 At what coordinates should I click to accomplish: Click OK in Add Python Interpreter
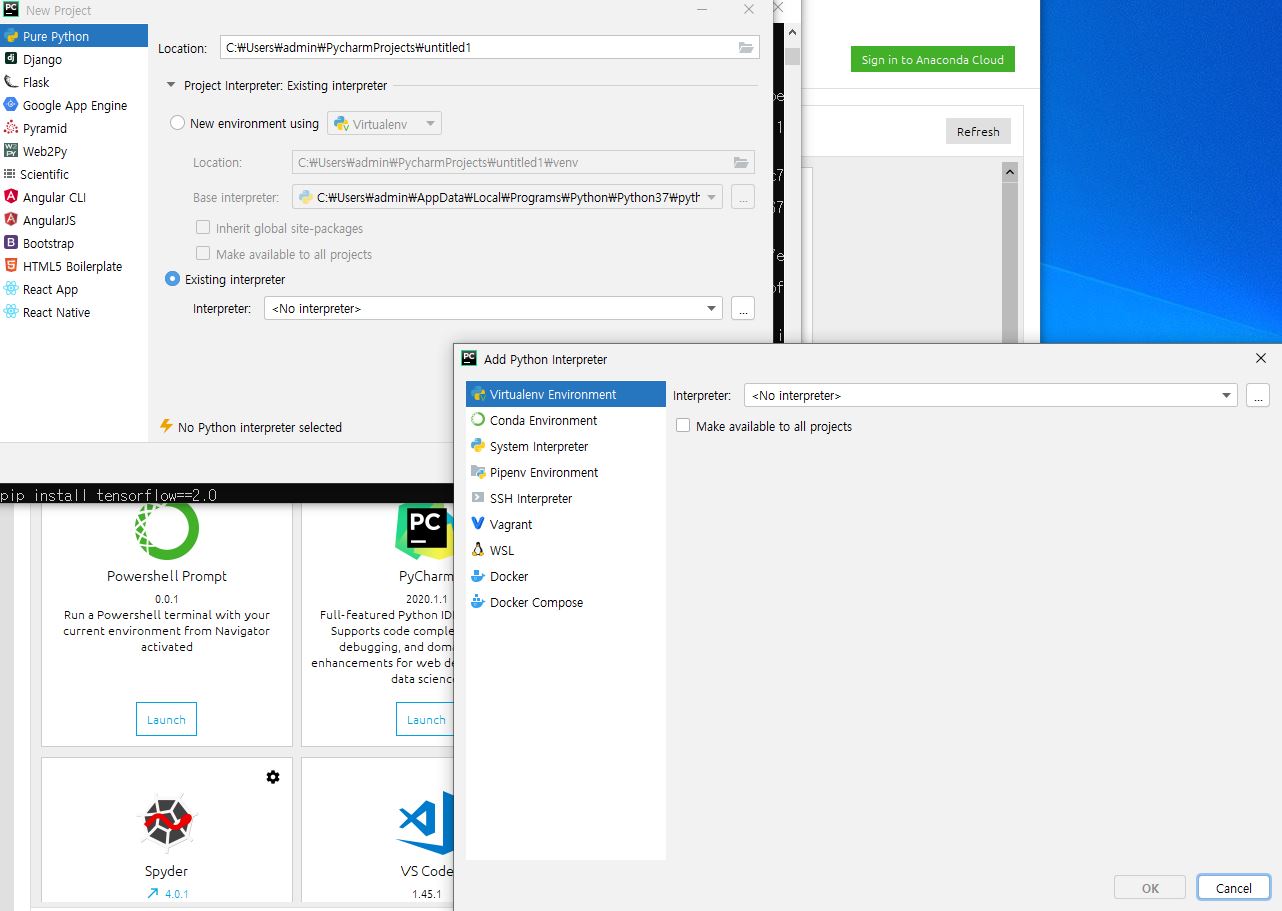[1150, 887]
